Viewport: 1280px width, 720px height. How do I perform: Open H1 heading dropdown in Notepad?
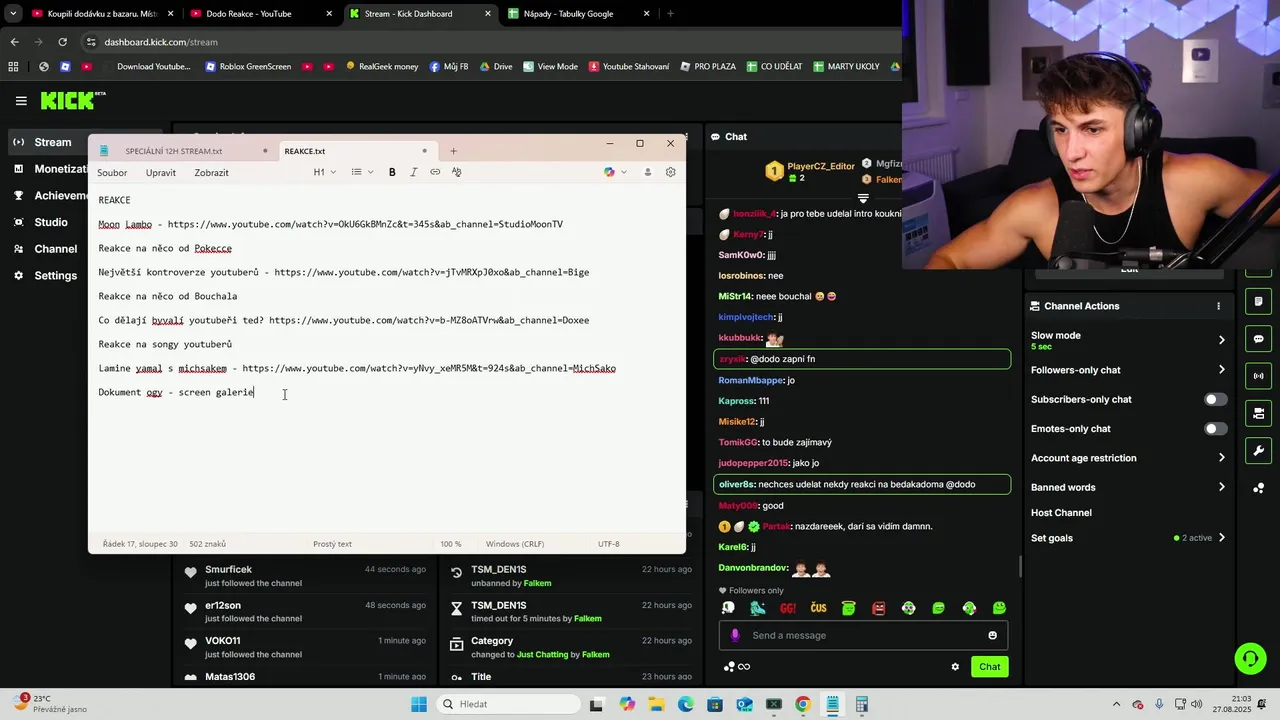tap(324, 172)
